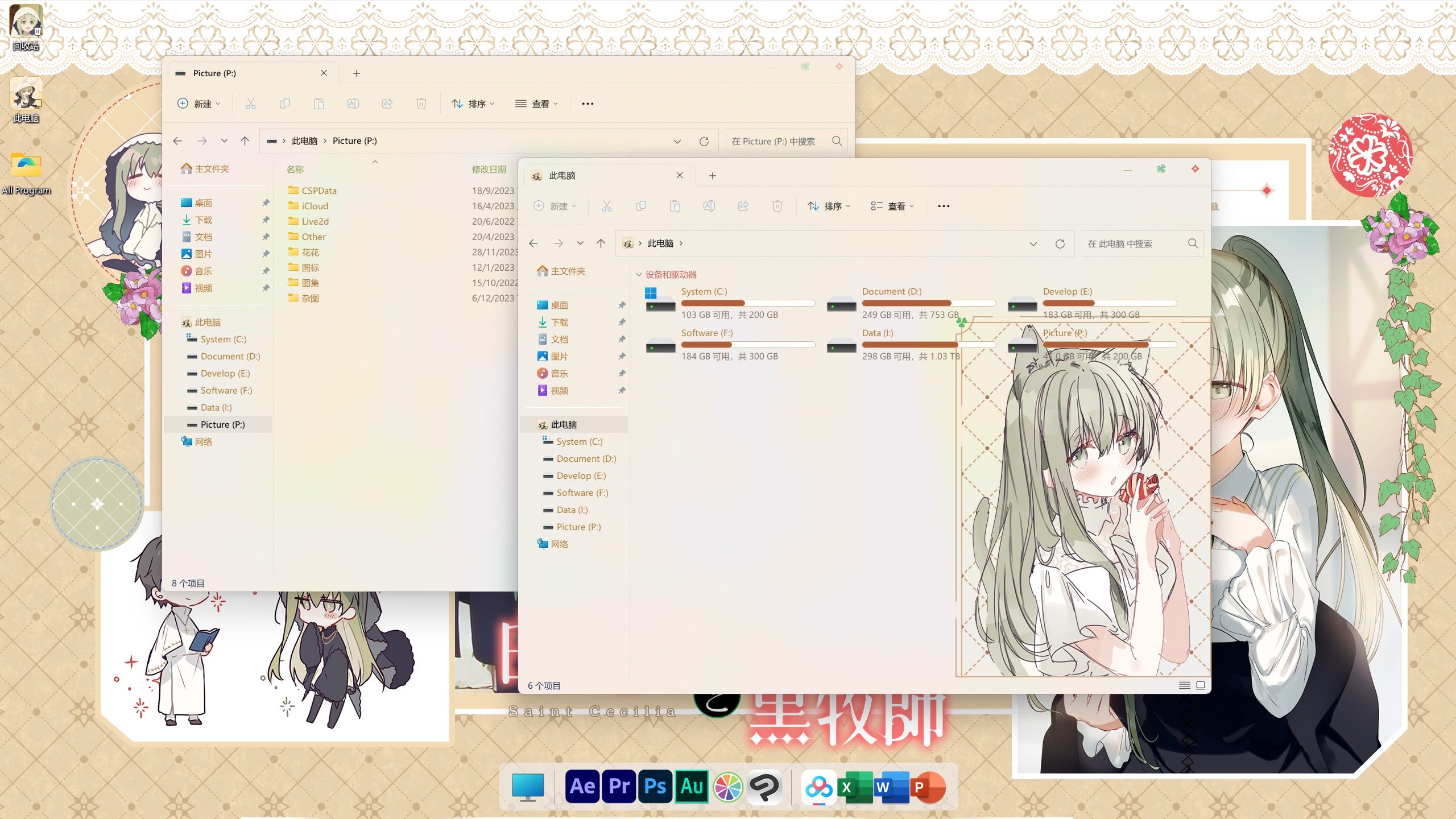Viewport: 1456px width, 819px height.
Task: Select the All Program desktop icon
Action: click(x=26, y=173)
